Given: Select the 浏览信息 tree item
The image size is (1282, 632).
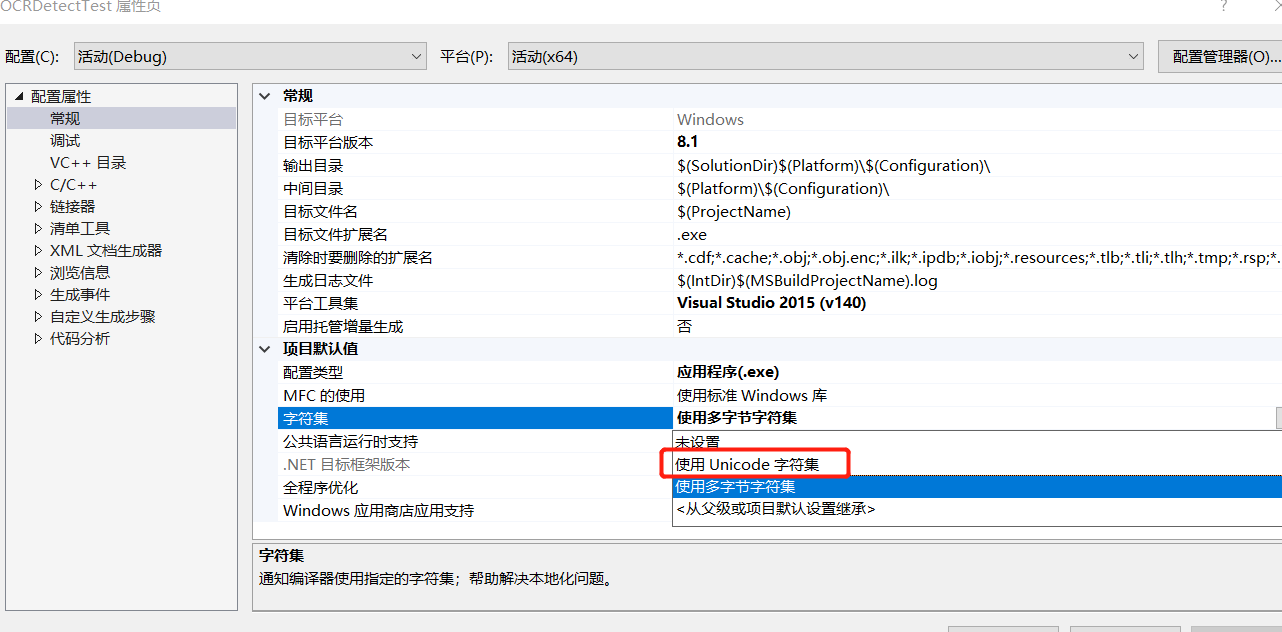Looking at the screenshot, I should (80, 272).
